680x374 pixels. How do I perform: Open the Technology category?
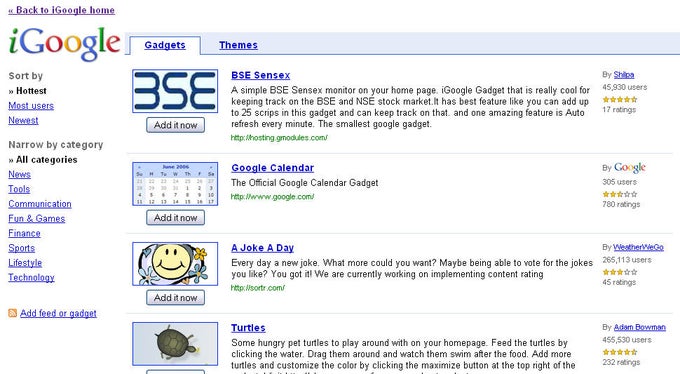(x=31, y=277)
